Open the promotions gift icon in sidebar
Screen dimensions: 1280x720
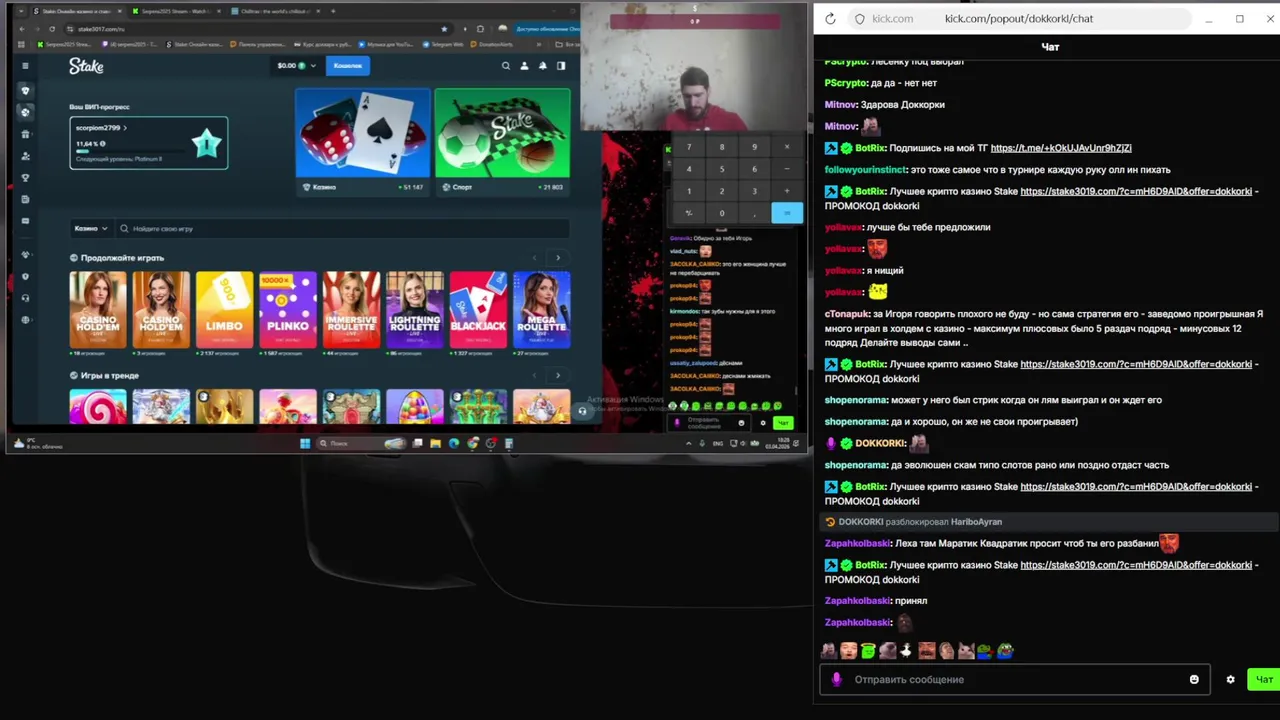[x=25, y=134]
